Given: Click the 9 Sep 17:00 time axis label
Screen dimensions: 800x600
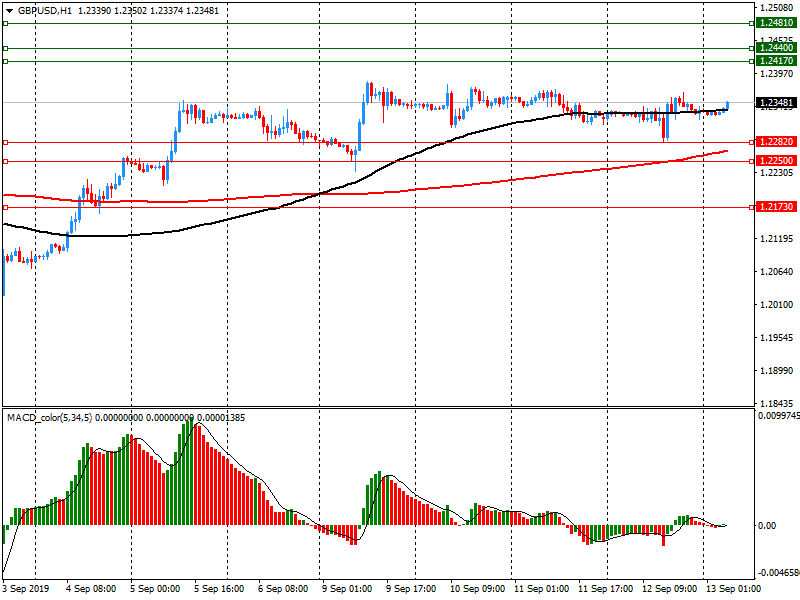Looking at the screenshot, I should pyautogui.click(x=411, y=588).
